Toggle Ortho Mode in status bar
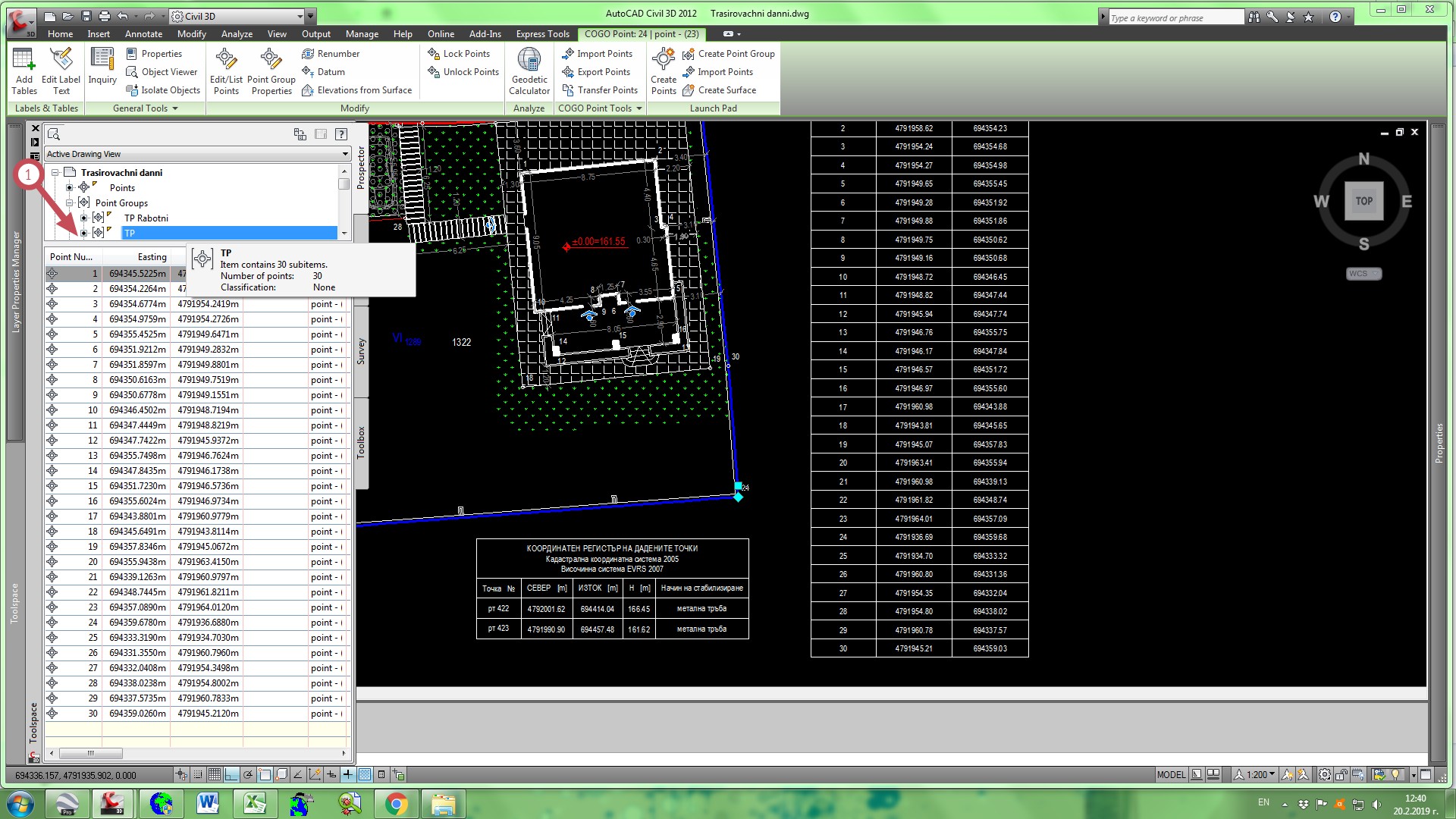The image size is (1456, 819). click(x=231, y=774)
